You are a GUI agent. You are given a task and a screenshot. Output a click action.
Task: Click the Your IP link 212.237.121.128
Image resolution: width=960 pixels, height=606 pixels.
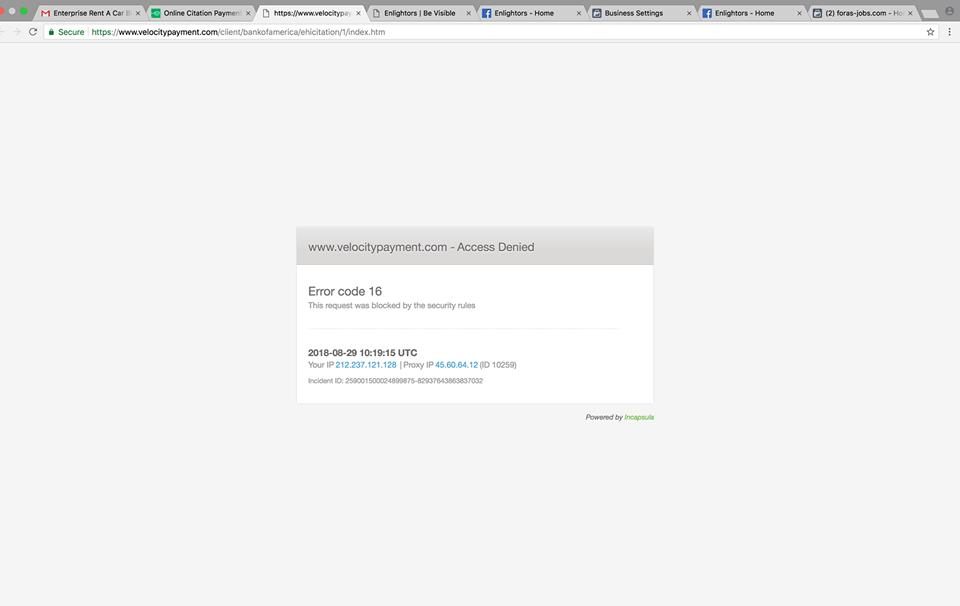[x=366, y=365]
